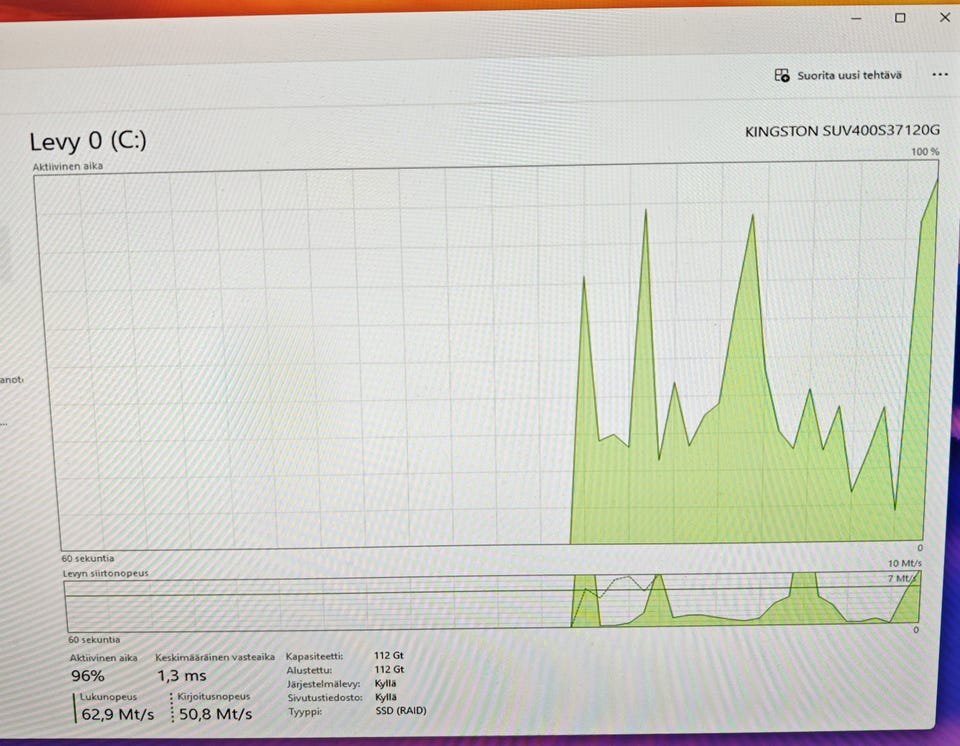The image size is (960, 746).
Task: Click the 62,9 Mt/s read speed value
Action: pyautogui.click(x=118, y=714)
